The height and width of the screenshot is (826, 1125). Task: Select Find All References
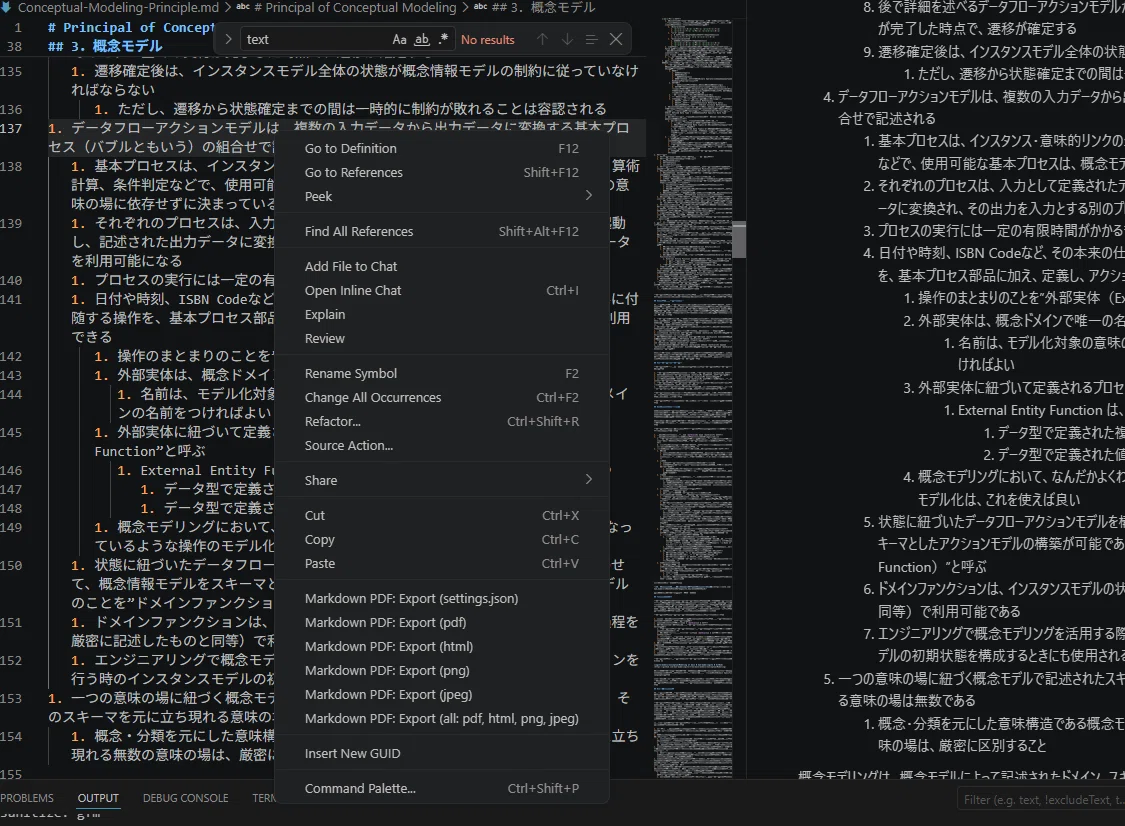point(442,232)
